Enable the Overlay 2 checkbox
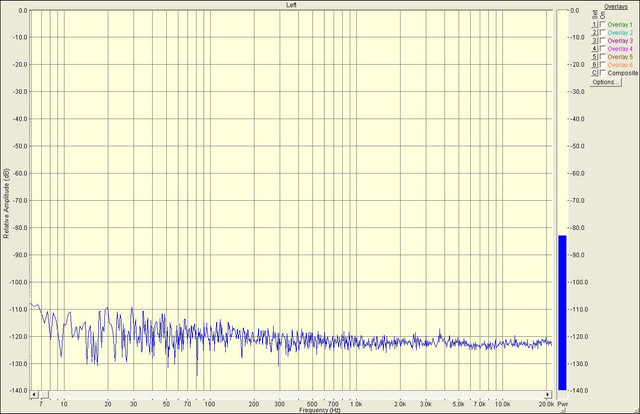The width and height of the screenshot is (640, 414). 602,33
